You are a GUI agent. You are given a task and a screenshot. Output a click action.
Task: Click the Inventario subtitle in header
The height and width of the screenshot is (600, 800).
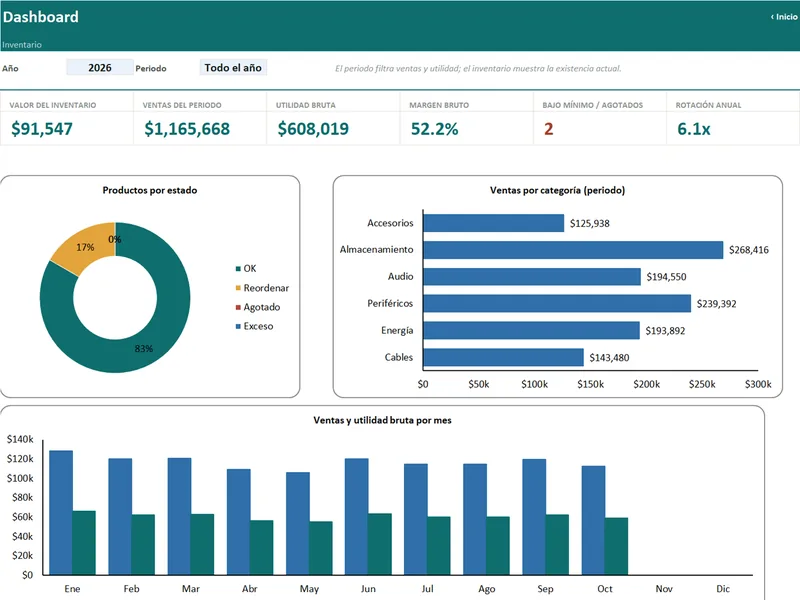click(22, 45)
